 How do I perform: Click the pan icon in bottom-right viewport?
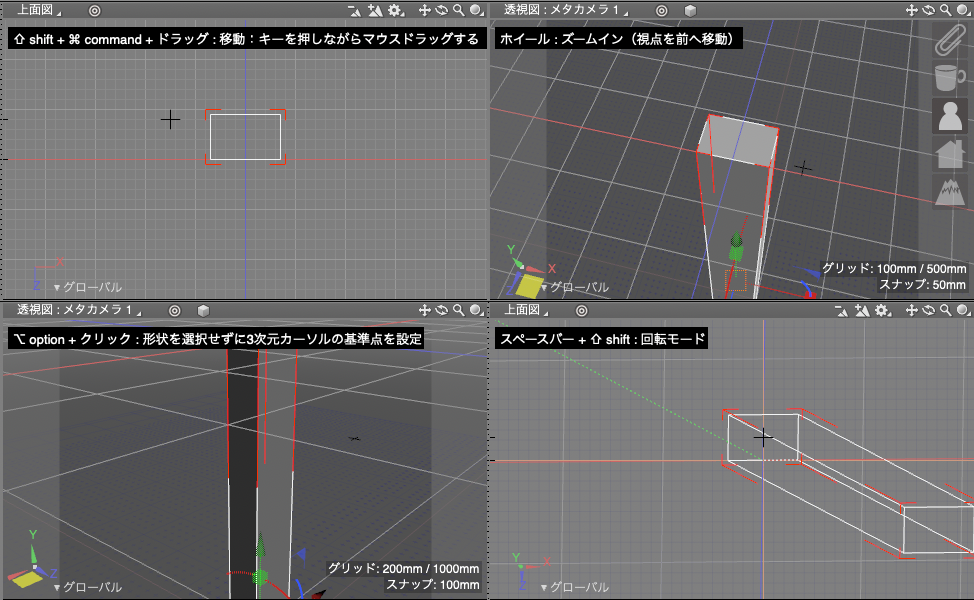coord(911,310)
